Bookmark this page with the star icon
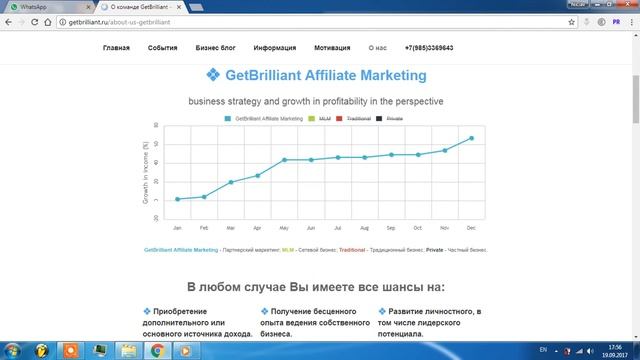 click(x=571, y=22)
